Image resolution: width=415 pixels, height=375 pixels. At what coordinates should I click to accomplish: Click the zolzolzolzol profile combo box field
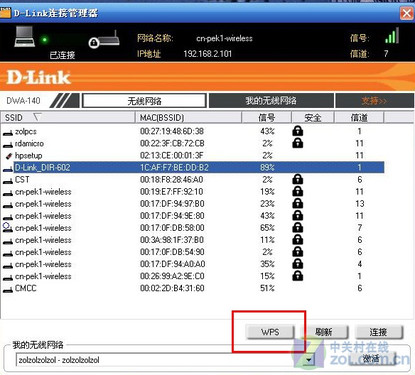(165, 360)
